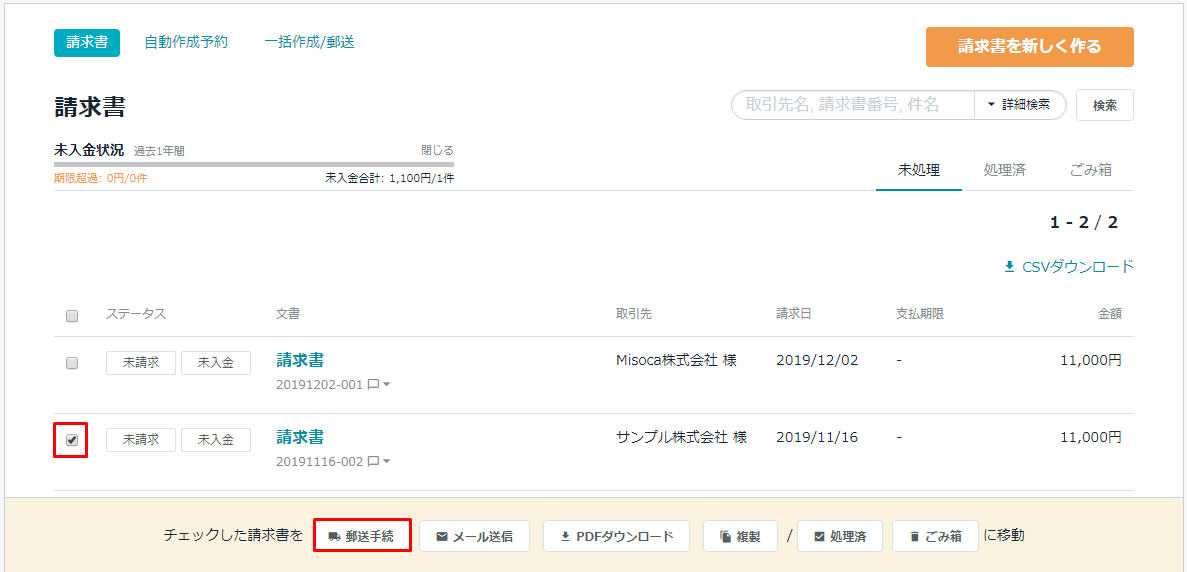
Task: Click the 請求日 column header
Action: pos(794,315)
